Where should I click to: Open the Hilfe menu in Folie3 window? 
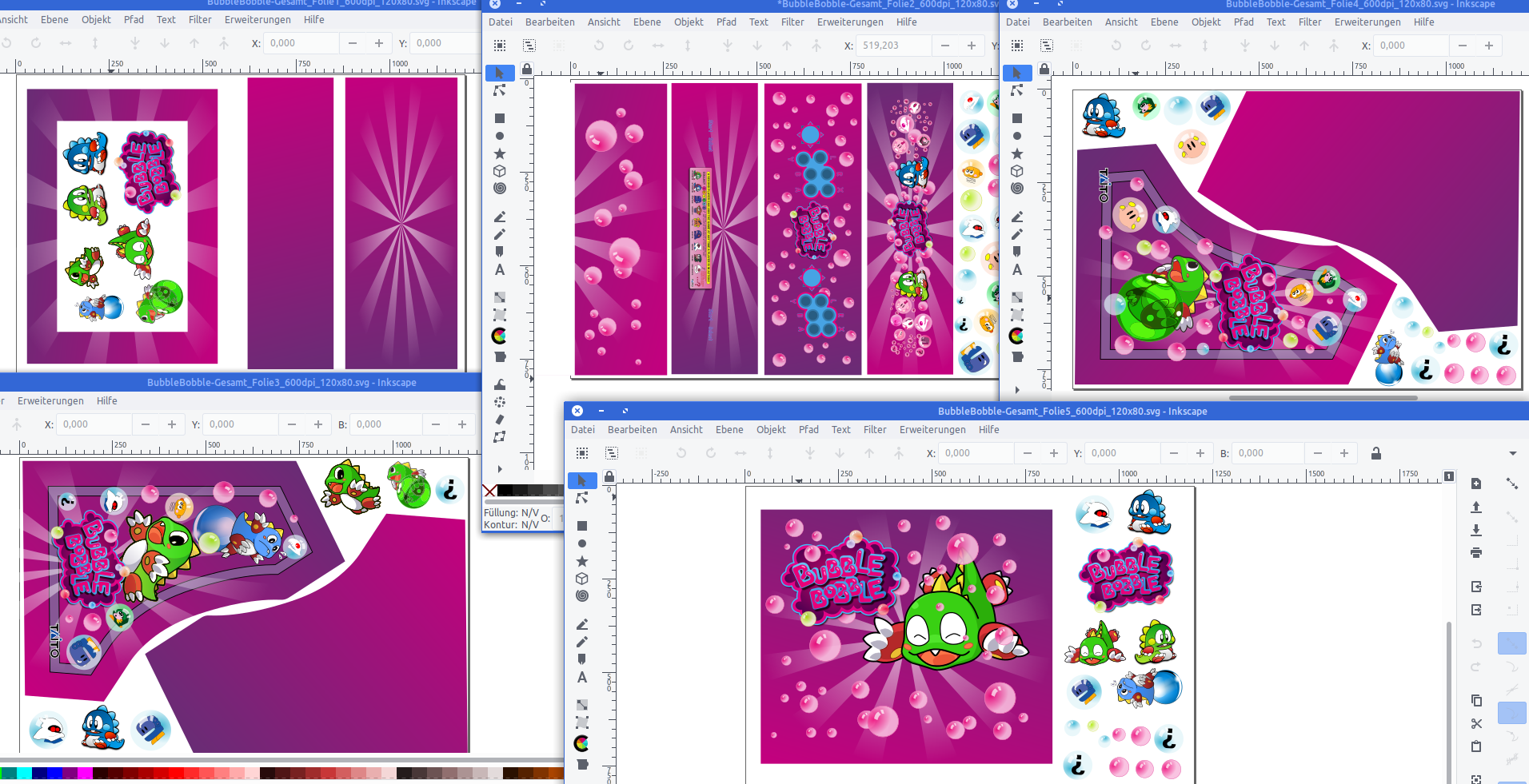[107, 400]
